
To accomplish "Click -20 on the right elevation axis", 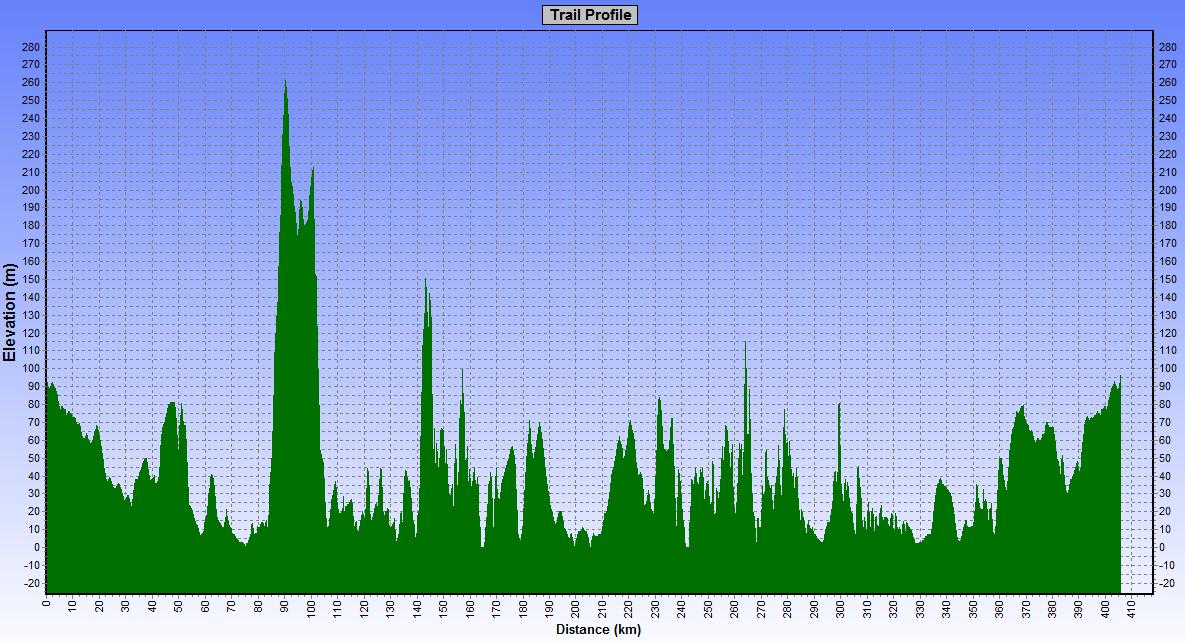I will coord(1166,583).
